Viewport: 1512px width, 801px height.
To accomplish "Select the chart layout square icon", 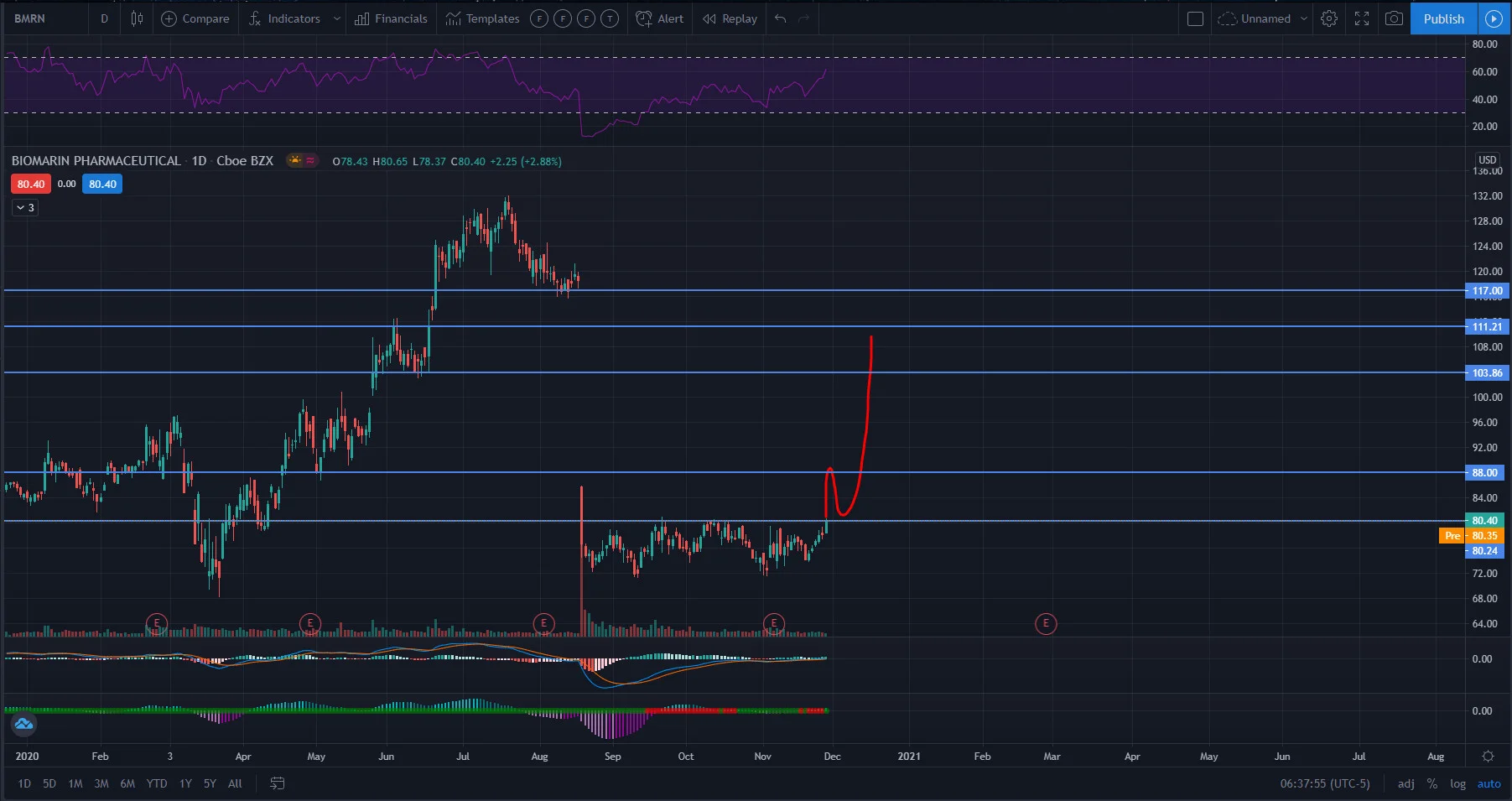I will 1196,18.
